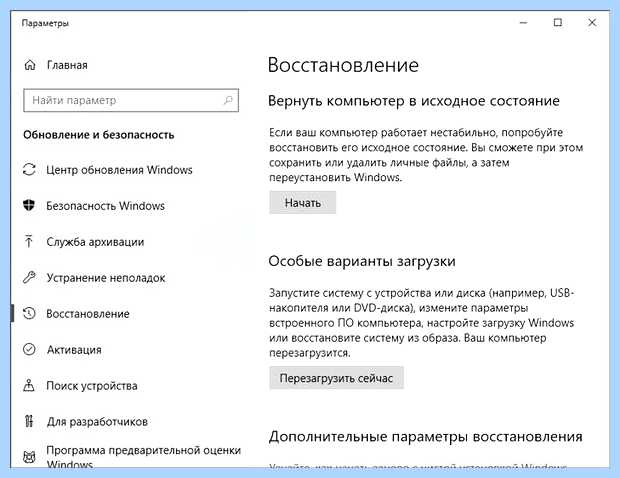
Task: Click the troubleshoot wrench icon
Action: 29,277
